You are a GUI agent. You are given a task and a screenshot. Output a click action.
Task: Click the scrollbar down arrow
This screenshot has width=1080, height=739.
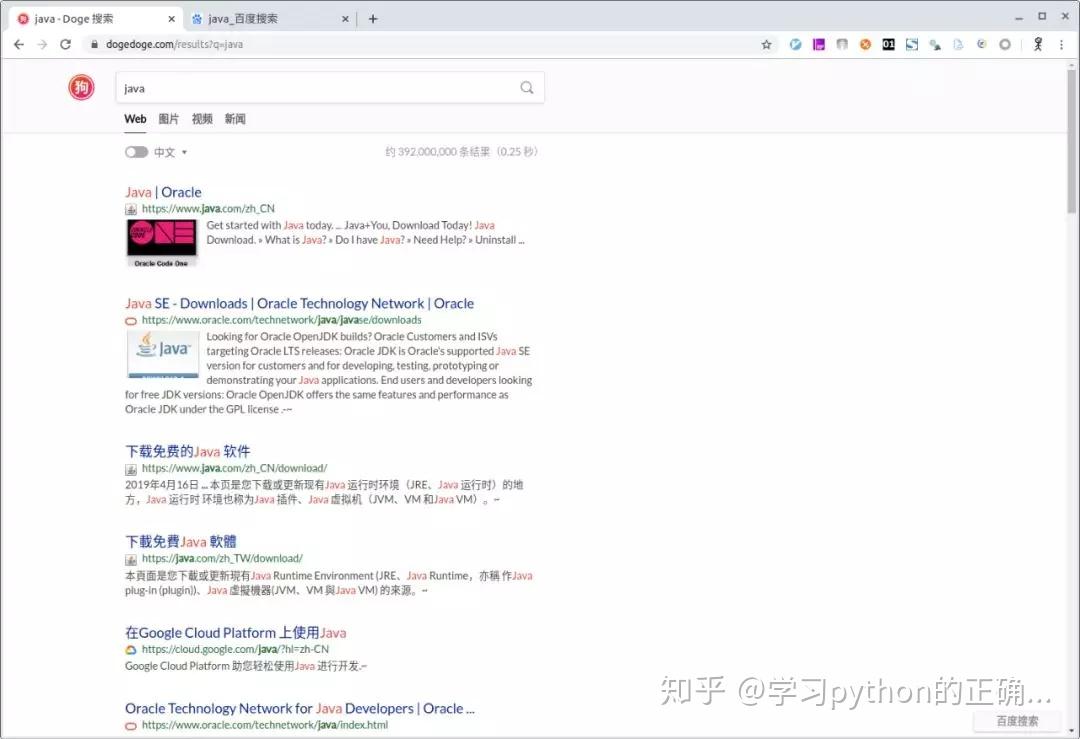1071,731
